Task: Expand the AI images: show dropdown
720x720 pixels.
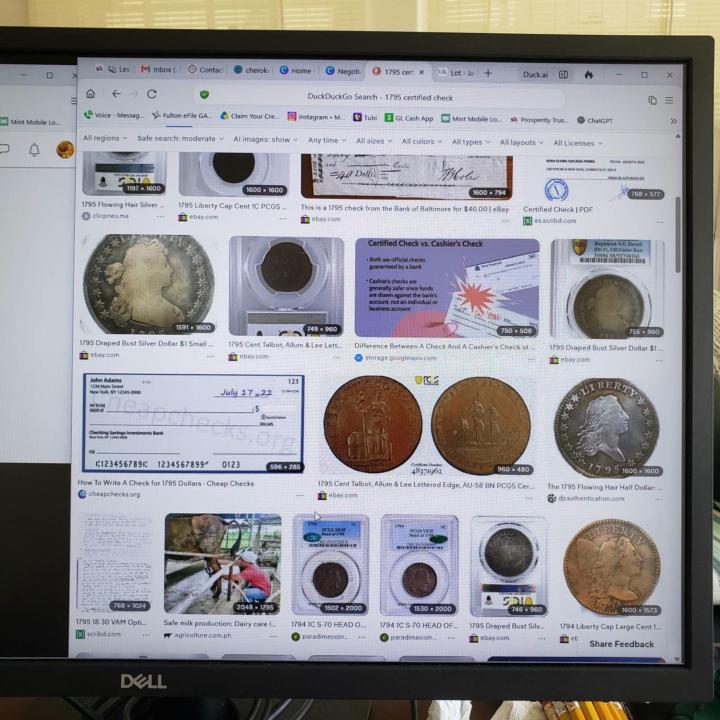Action: [x=265, y=139]
